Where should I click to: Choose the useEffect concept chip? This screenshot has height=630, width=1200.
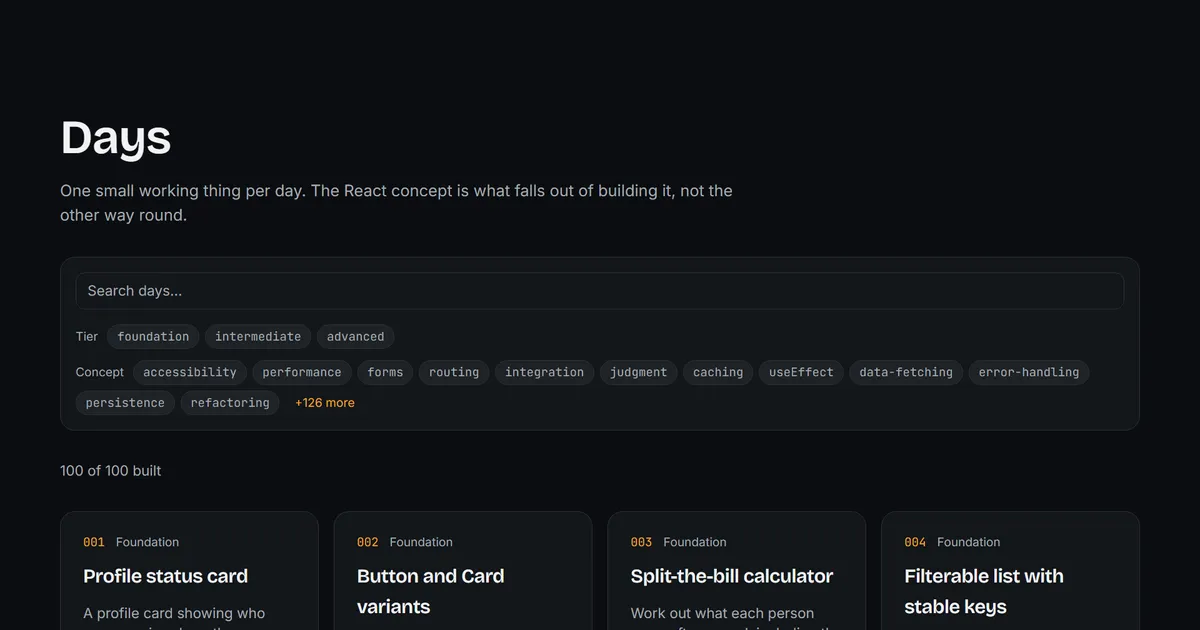coord(801,372)
